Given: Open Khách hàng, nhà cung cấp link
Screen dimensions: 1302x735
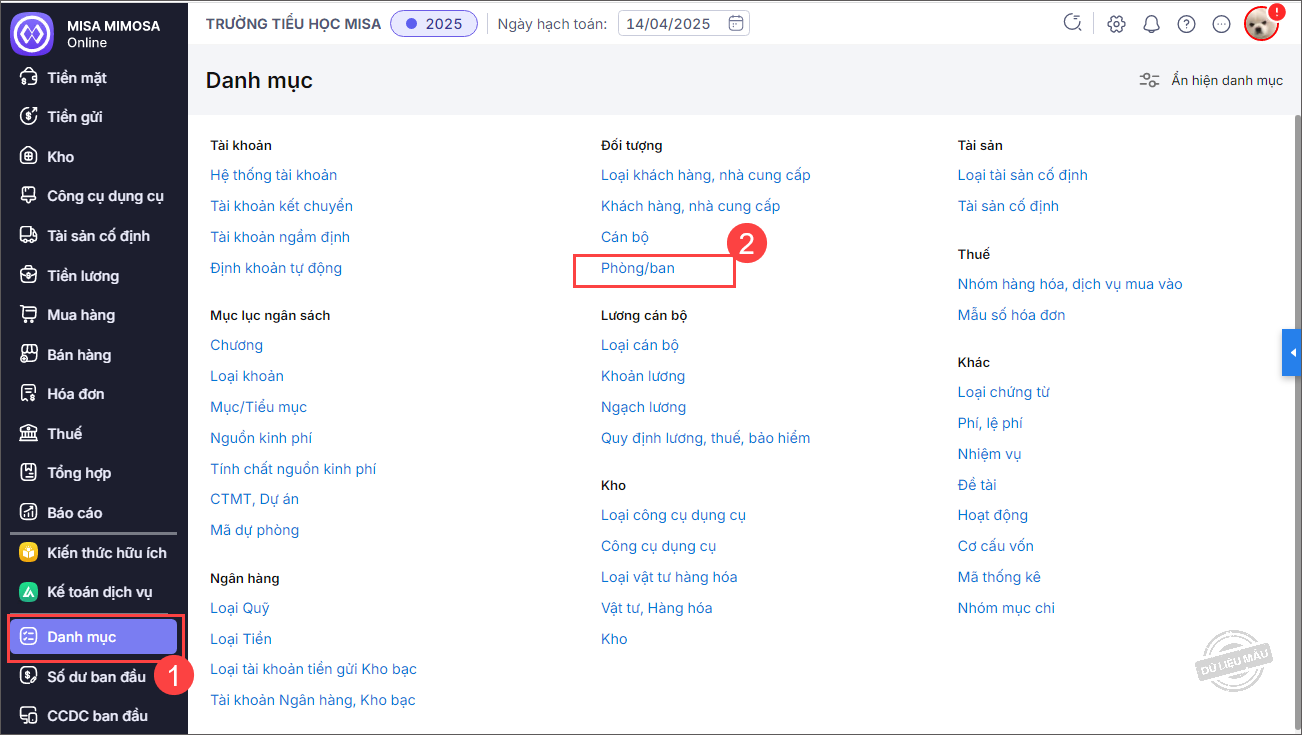Looking at the screenshot, I should pos(690,206).
